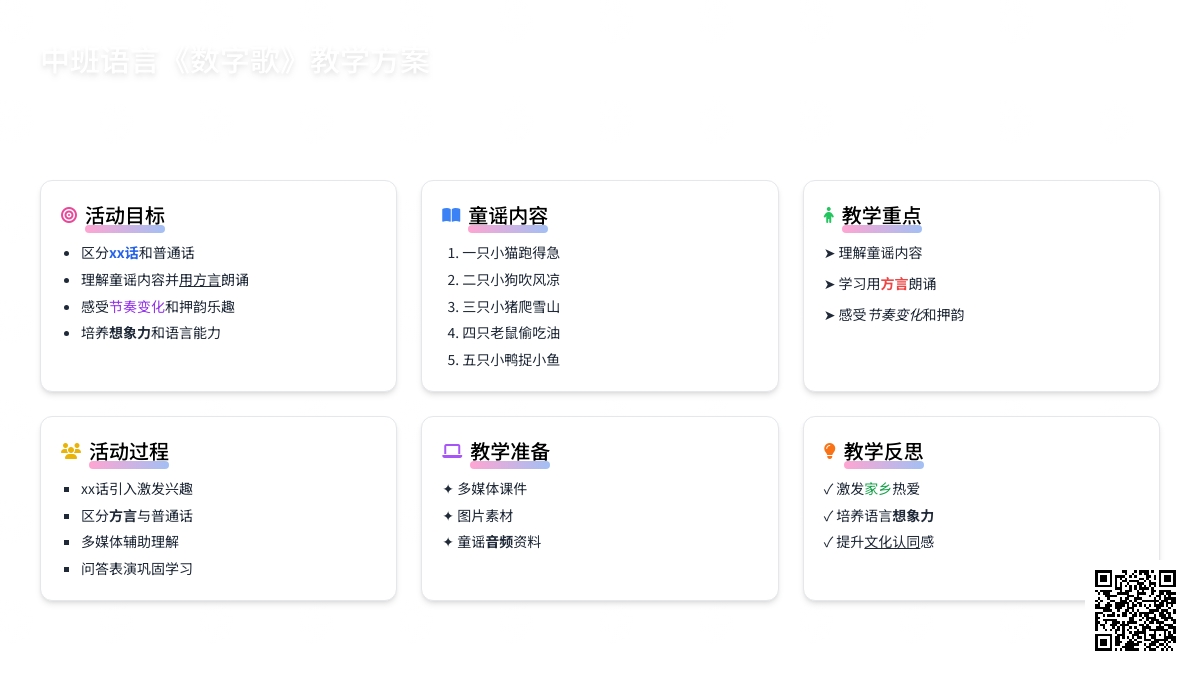Click line 三只小猪爬雪山
The image size is (1200, 675).
[x=511, y=307]
